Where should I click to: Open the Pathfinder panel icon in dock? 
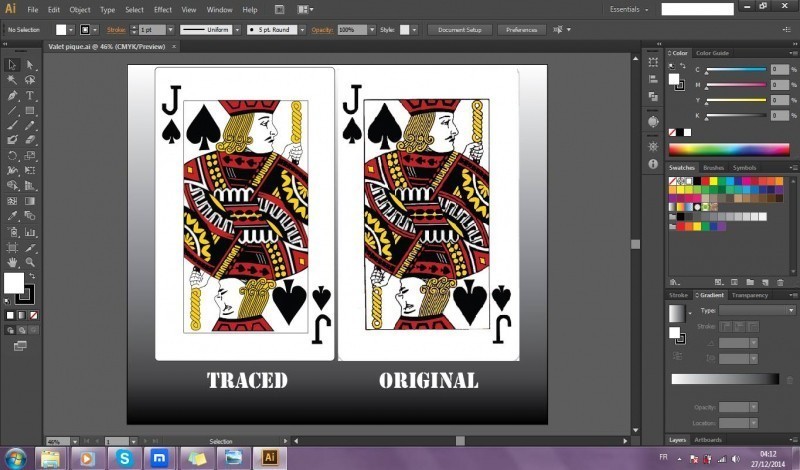653,96
